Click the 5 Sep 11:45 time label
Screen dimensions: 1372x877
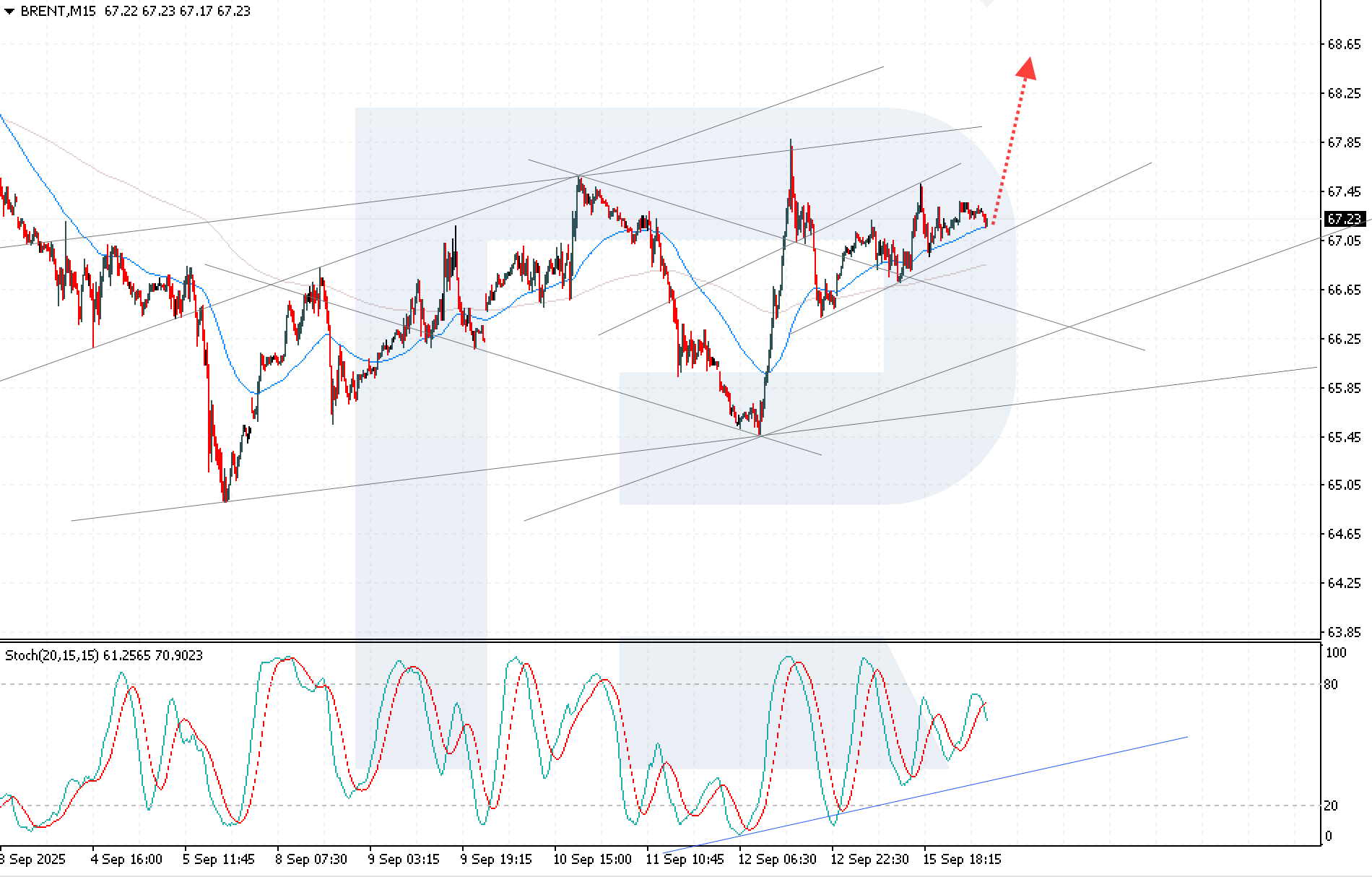pos(219,860)
